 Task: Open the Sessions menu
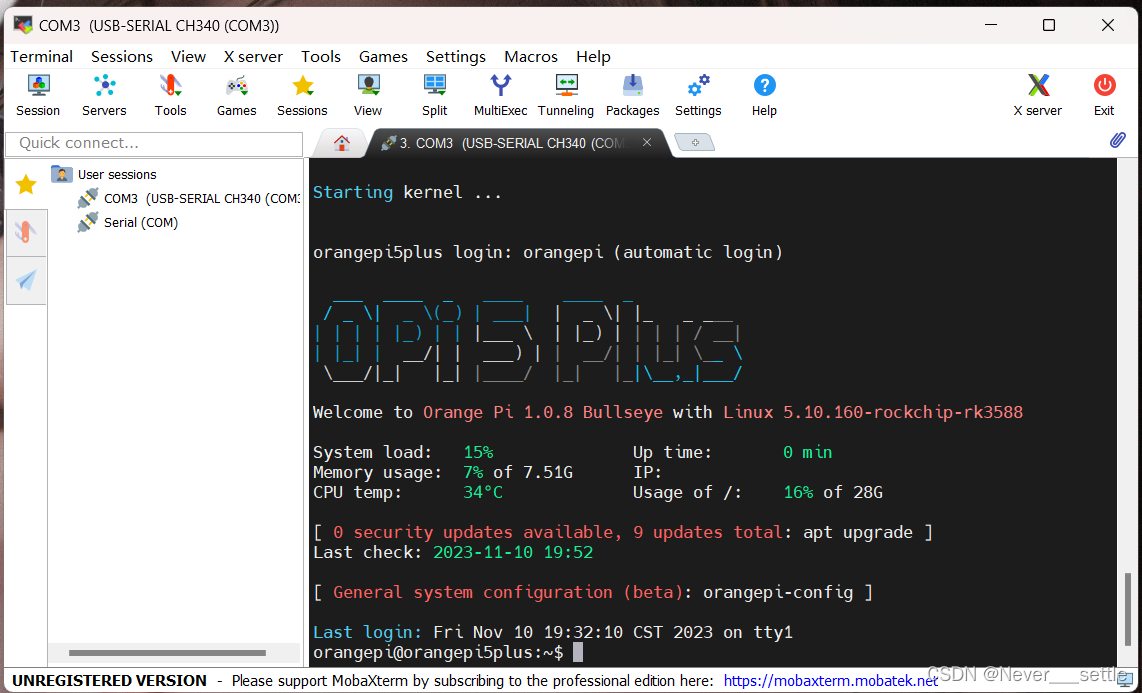coord(122,56)
